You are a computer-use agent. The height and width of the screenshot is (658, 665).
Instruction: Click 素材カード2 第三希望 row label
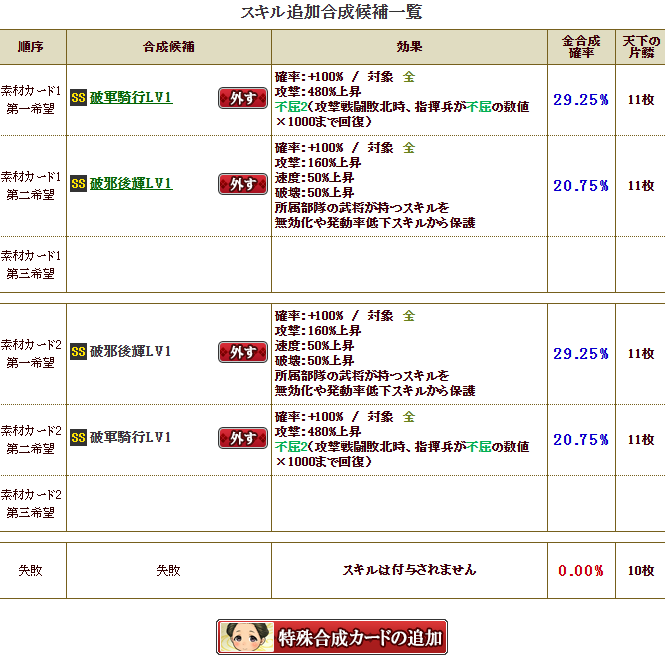31,504
